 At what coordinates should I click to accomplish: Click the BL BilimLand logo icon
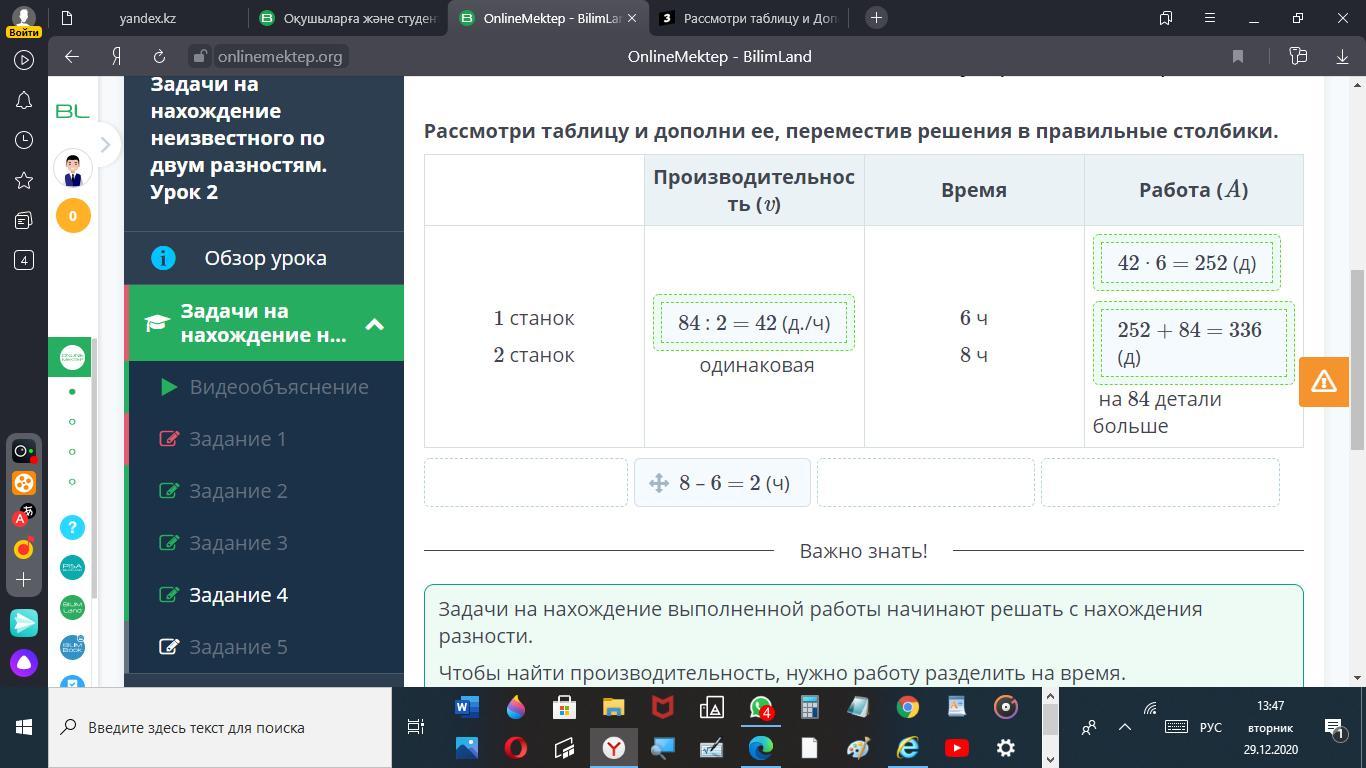(x=73, y=111)
